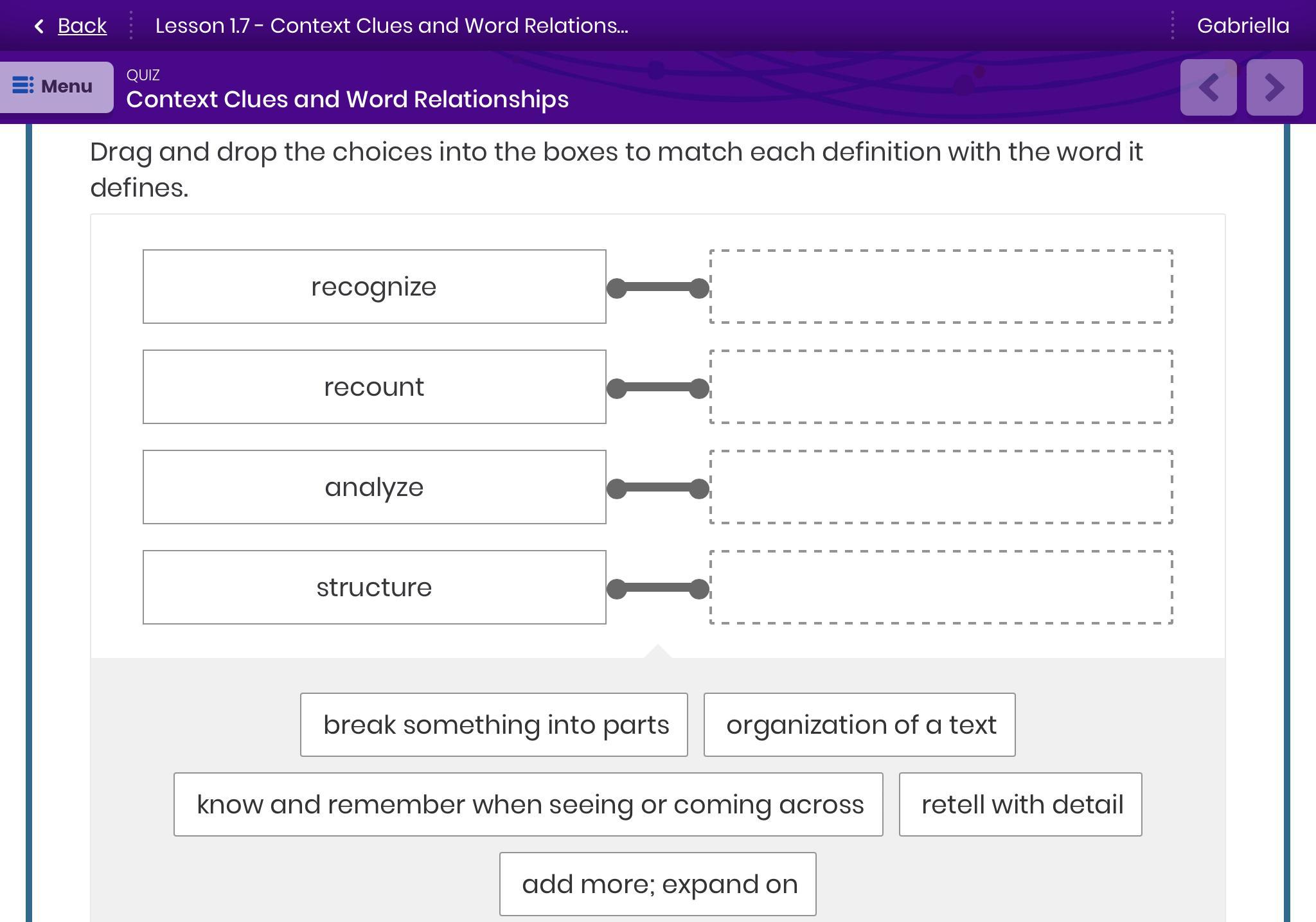Viewport: 1316px width, 922px height.
Task: Click the lesson title 'Lesson 1.7 - Context Clues'
Action: pyautogui.click(x=392, y=26)
